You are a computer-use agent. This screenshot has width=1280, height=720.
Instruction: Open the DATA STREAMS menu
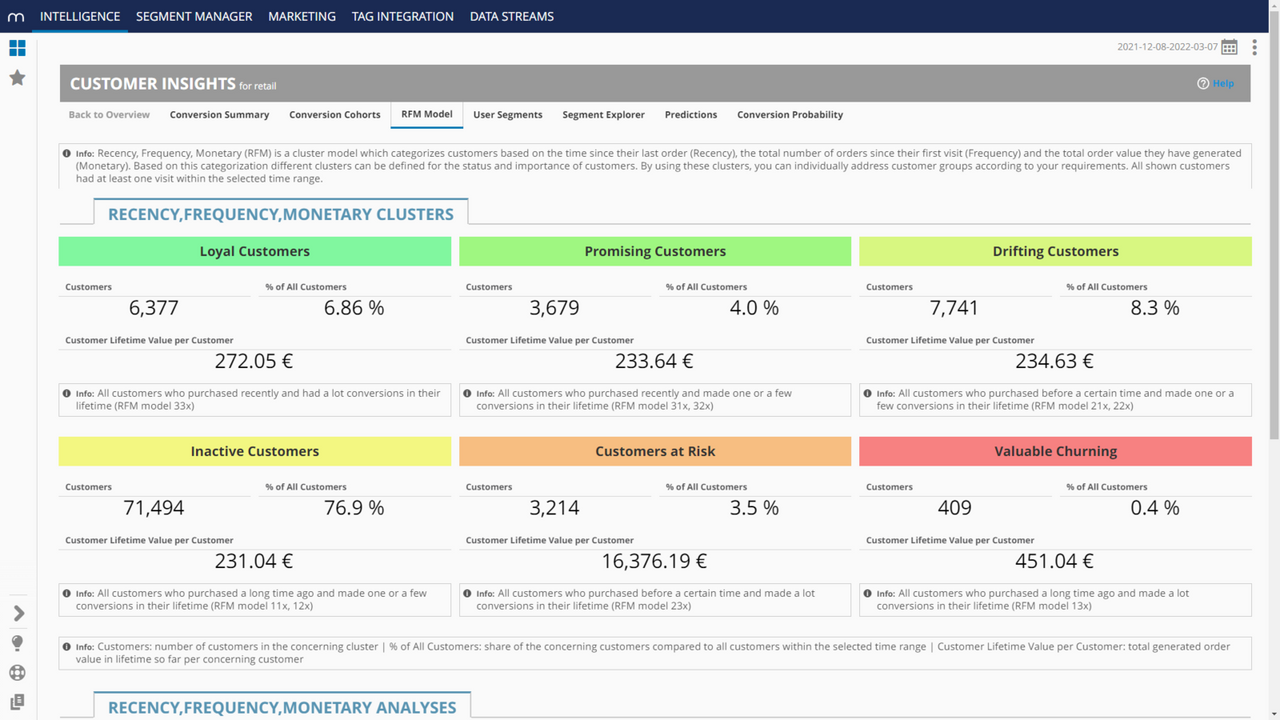(511, 16)
